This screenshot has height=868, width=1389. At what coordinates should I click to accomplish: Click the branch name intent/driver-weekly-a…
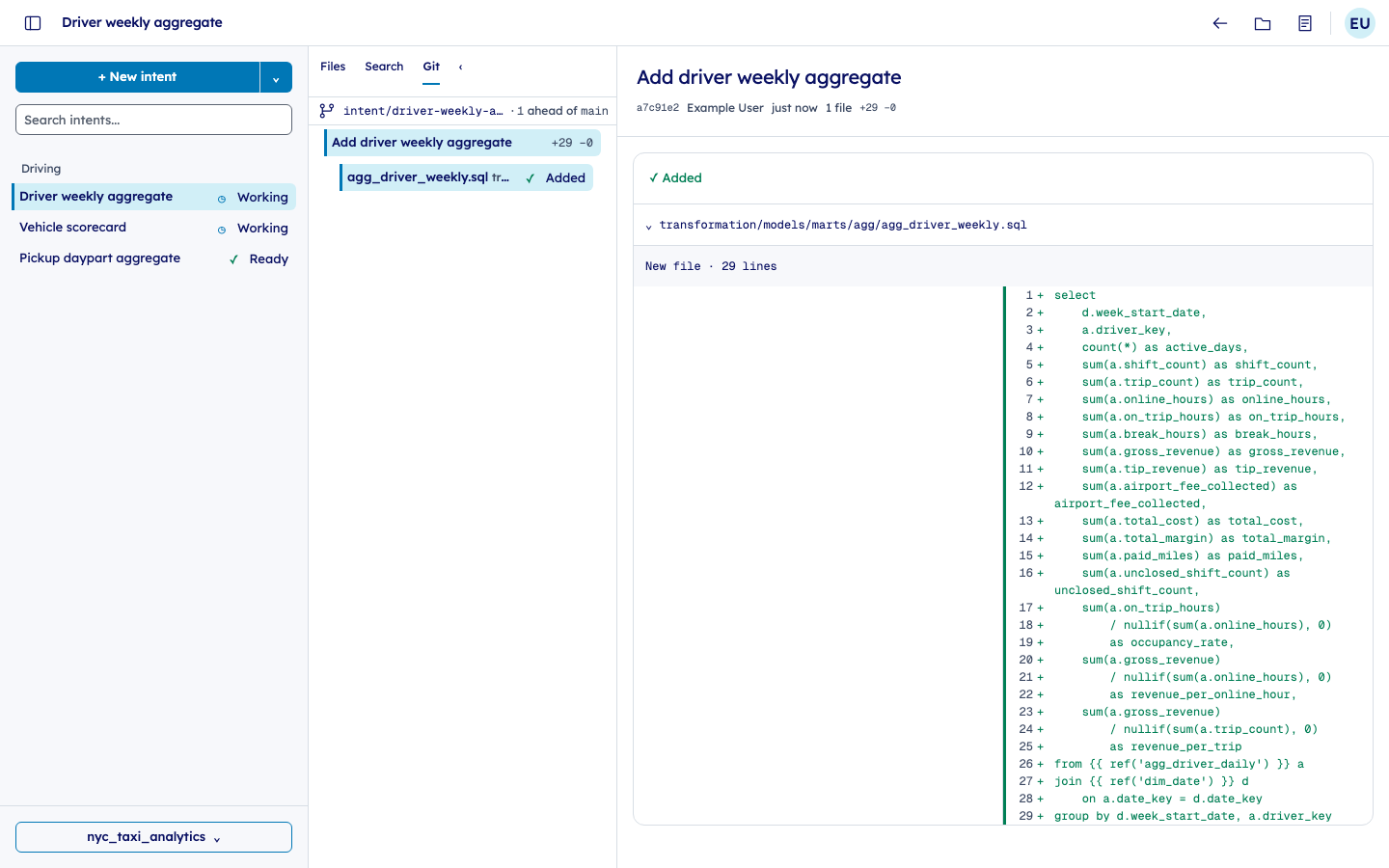422,111
